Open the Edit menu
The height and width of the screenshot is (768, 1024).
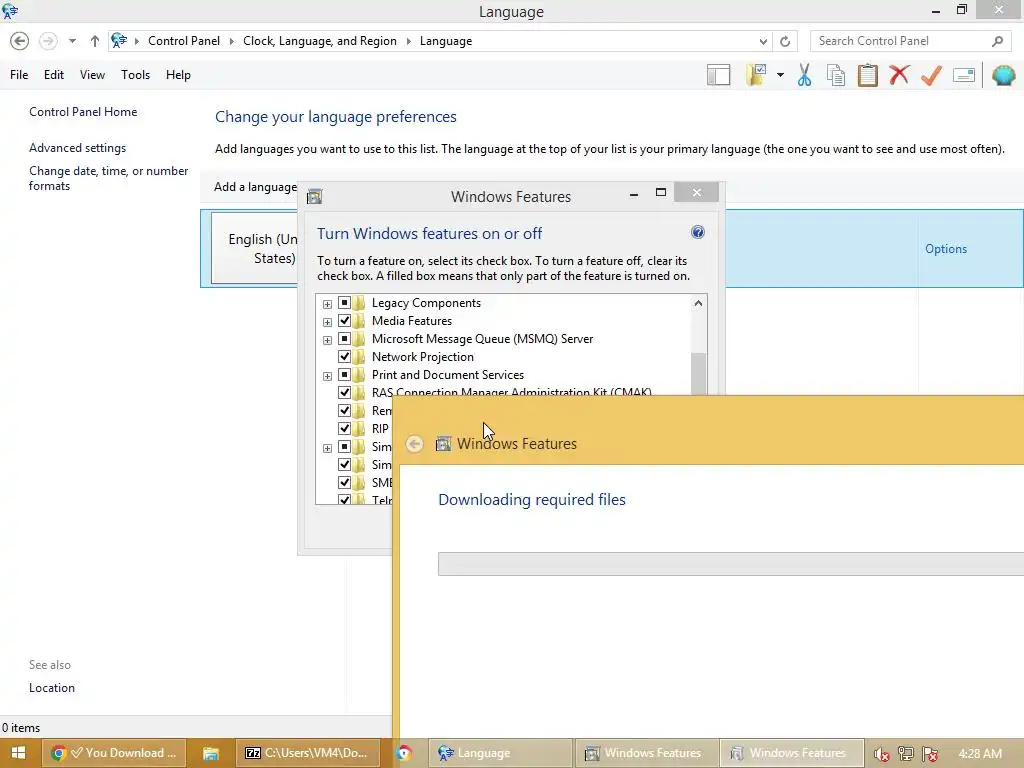click(54, 74)
